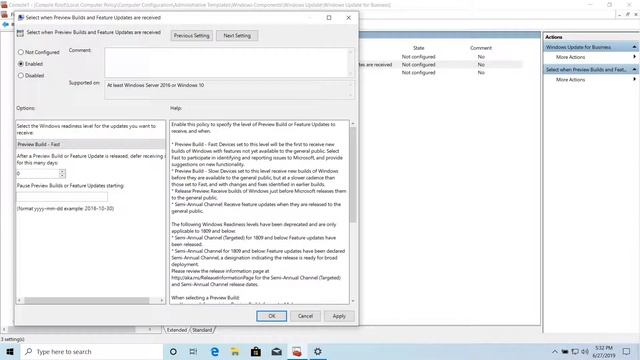Sort by the State column header
Screen dimensions: 640x360
[x=418, y=48]
